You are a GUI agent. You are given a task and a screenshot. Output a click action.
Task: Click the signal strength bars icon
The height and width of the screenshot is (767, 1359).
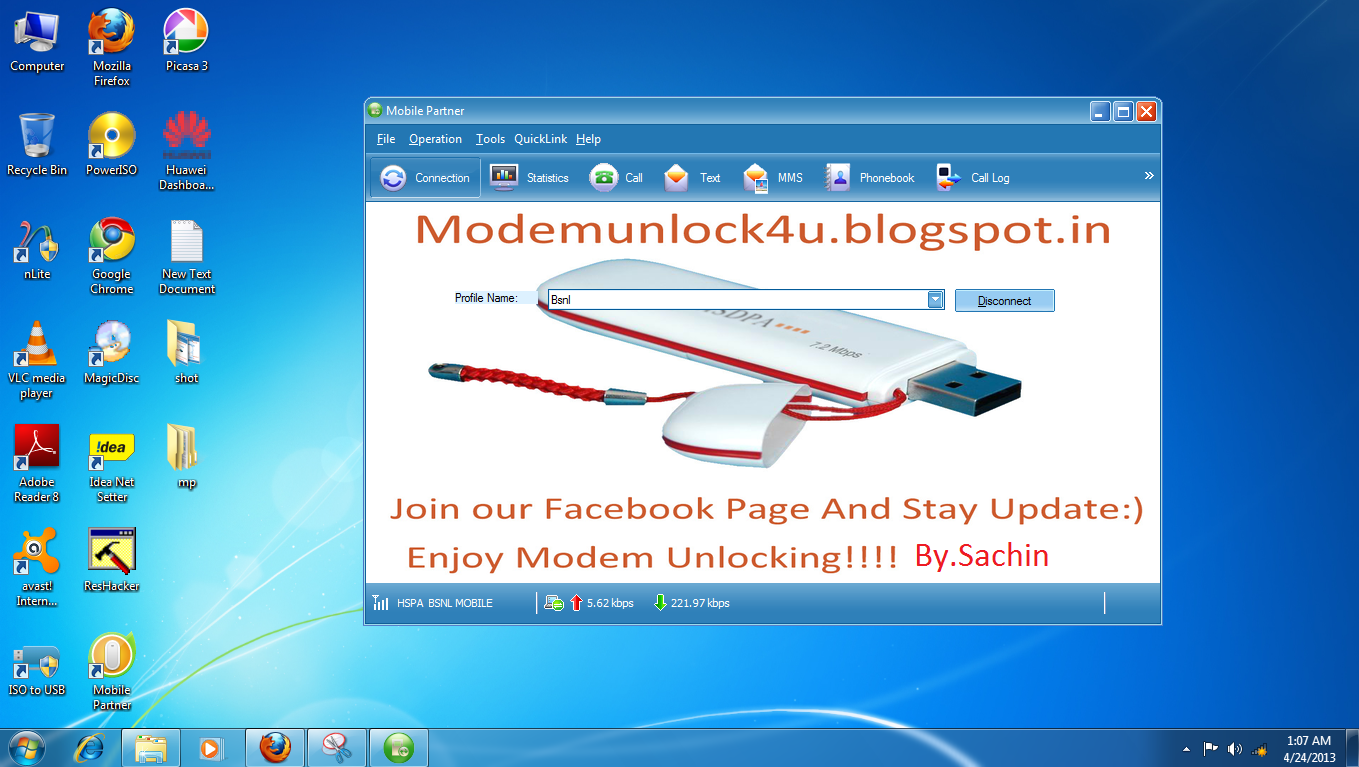[380, 603]
